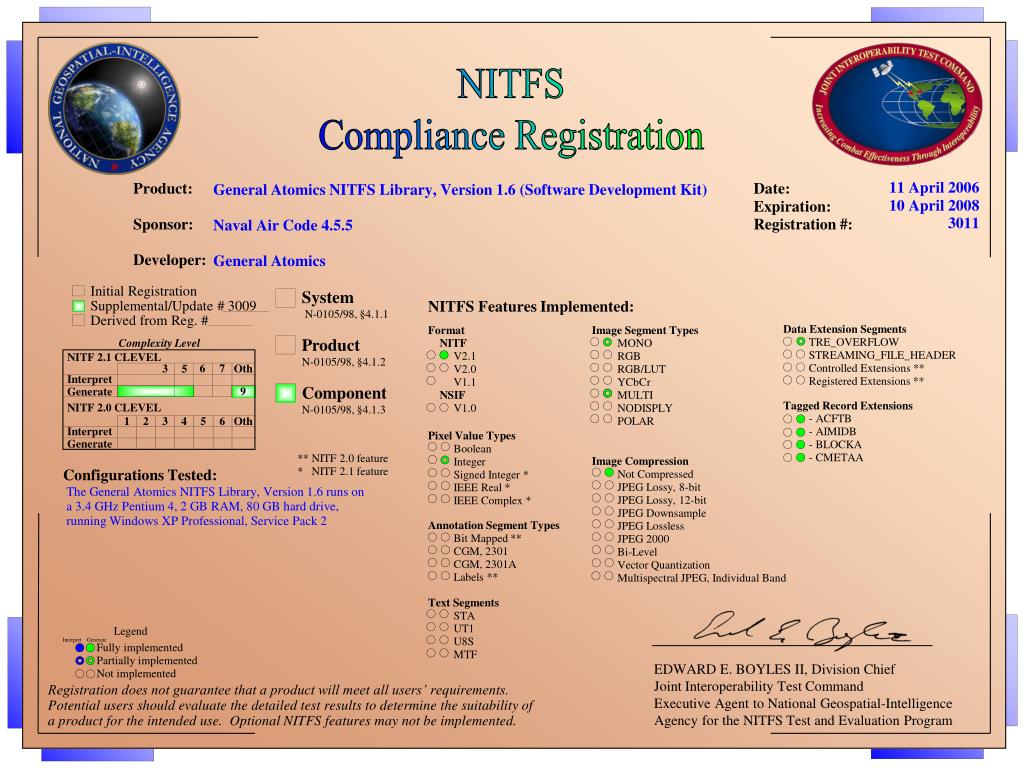Click the Supplemental/Update number field 3009
The width and height of the screenshot is (1024, 768).
[x=242, y=306]
